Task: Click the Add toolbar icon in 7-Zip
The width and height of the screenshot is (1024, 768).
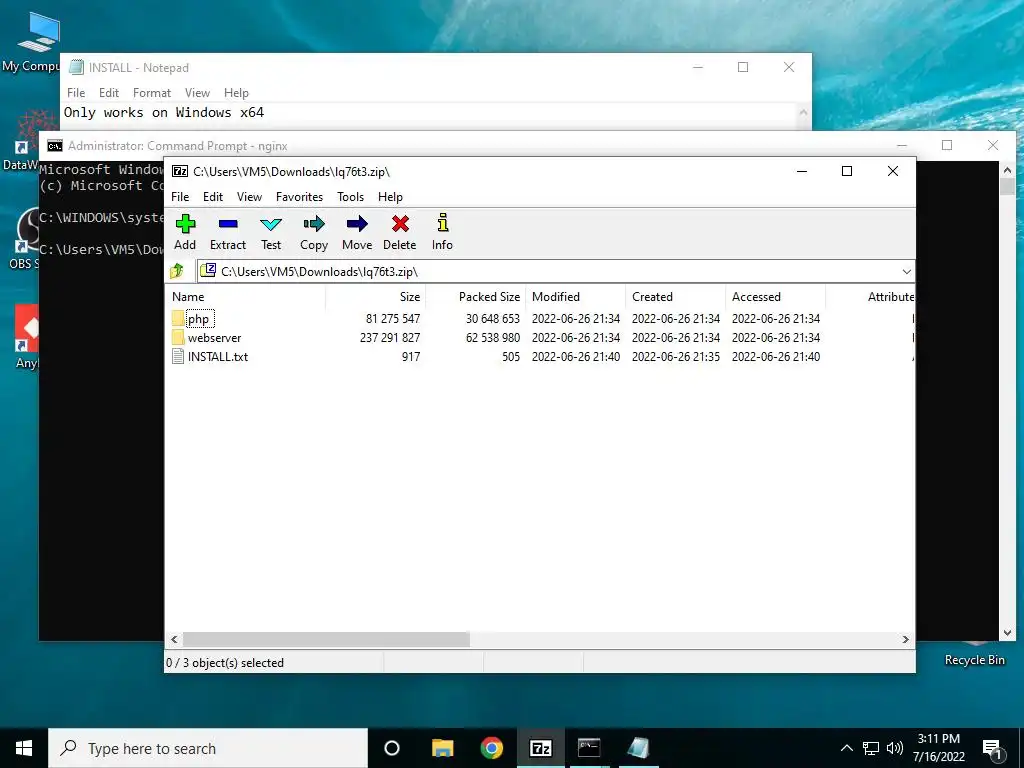Action: click(x=185, y=224)
